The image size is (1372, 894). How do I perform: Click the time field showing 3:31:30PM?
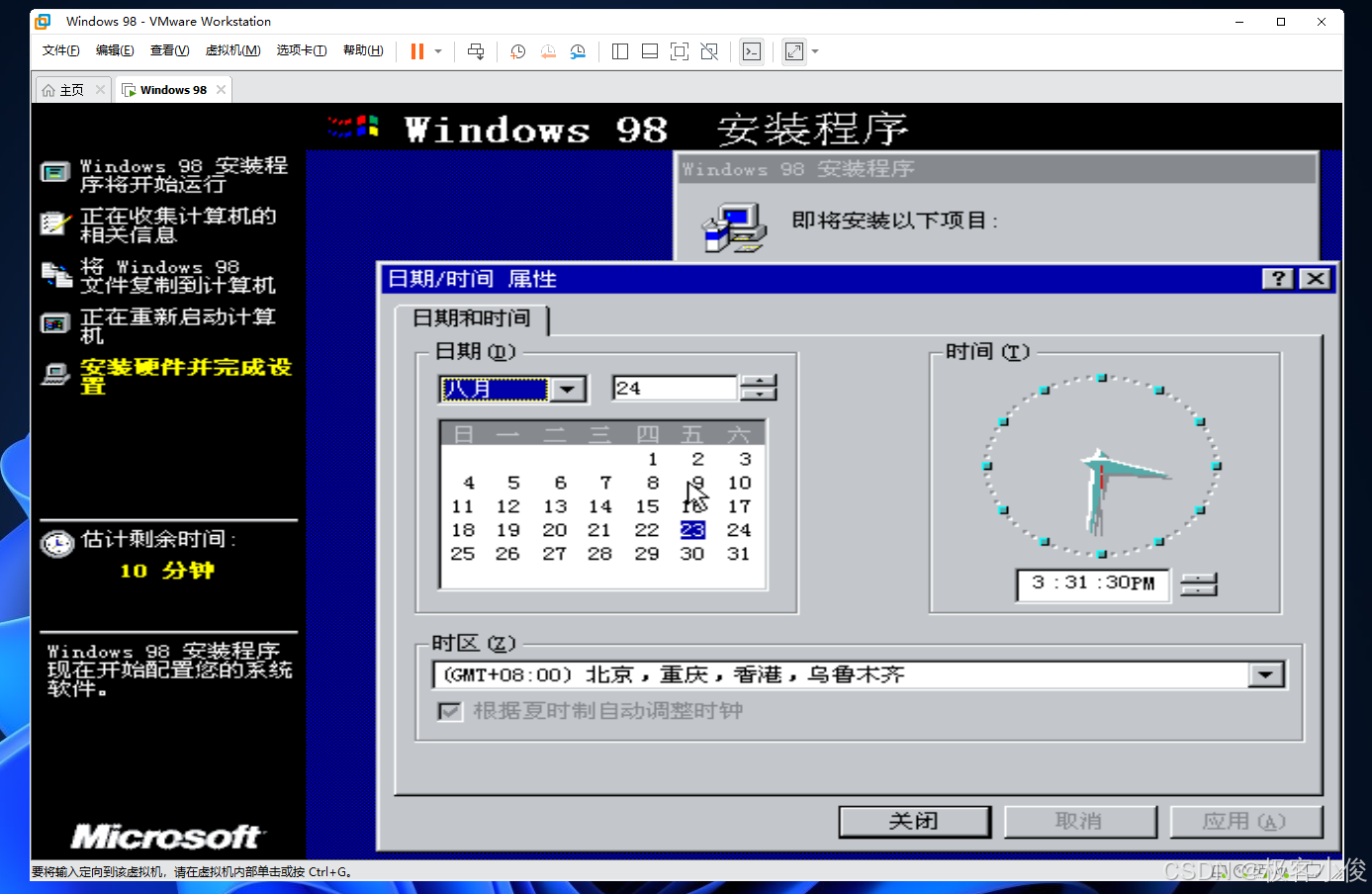pyautogui.click(x=1093, y=583)
